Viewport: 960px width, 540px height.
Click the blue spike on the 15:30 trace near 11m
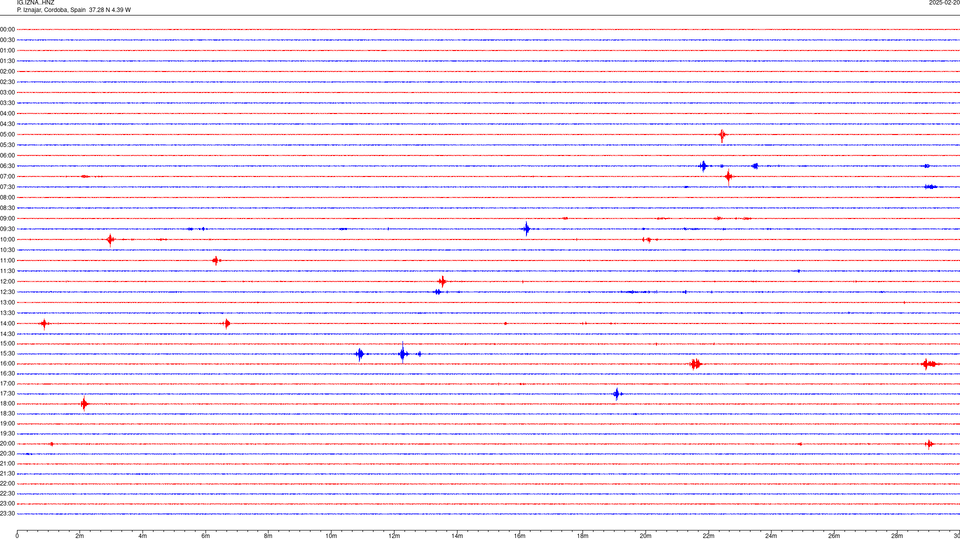(360, 354)
